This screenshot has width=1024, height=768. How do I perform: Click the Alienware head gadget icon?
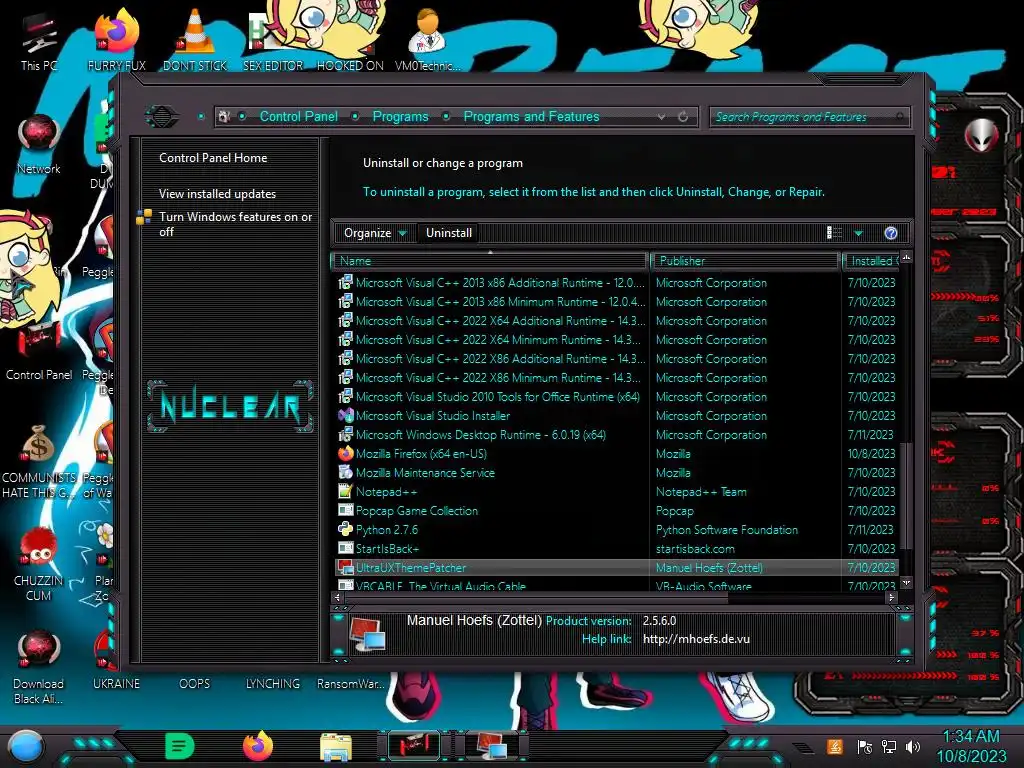tap(981, 135)
